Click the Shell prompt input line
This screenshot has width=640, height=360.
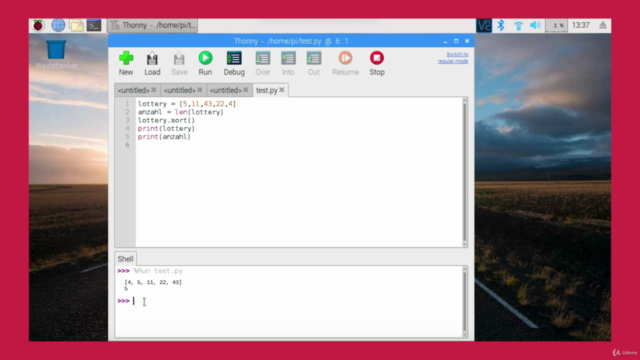pos(289,301)
